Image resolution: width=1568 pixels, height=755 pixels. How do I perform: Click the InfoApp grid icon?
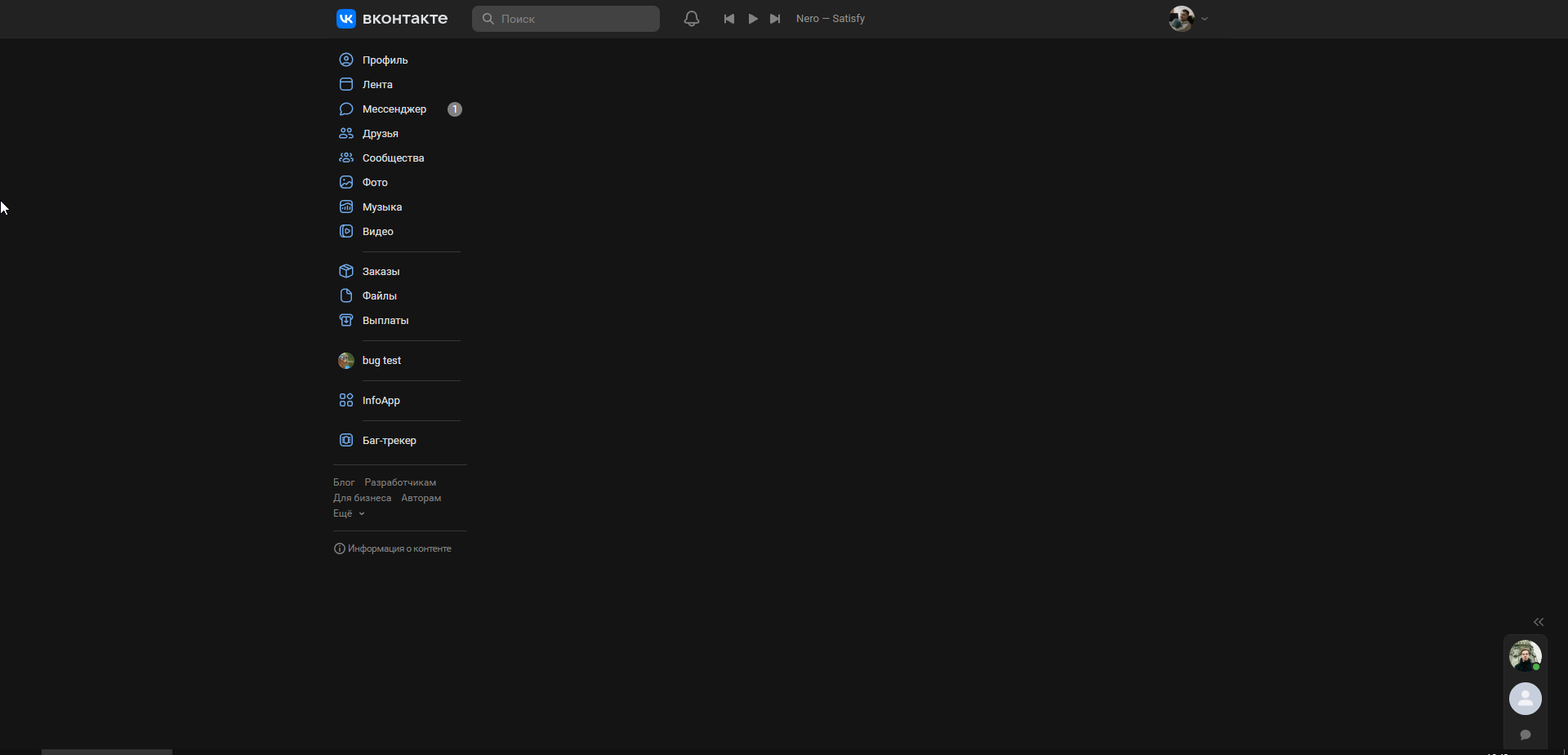(346, 400)
